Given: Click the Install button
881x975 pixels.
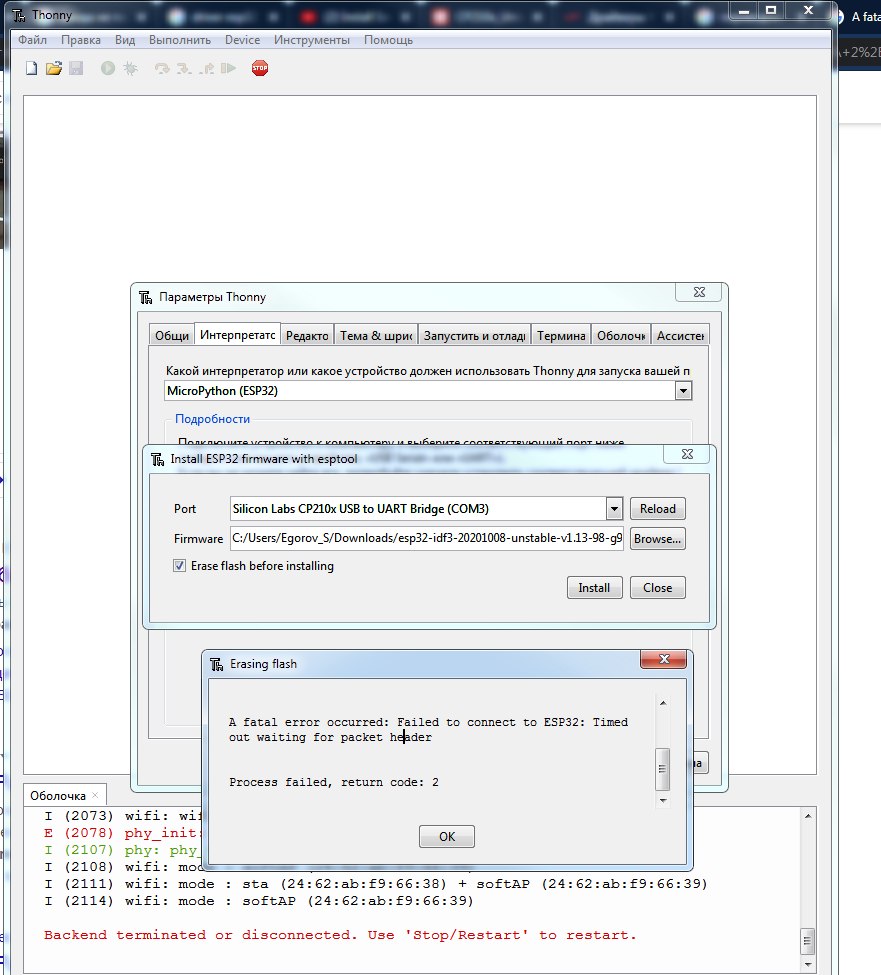Looking at the screenshot, I should click(594, 588).
